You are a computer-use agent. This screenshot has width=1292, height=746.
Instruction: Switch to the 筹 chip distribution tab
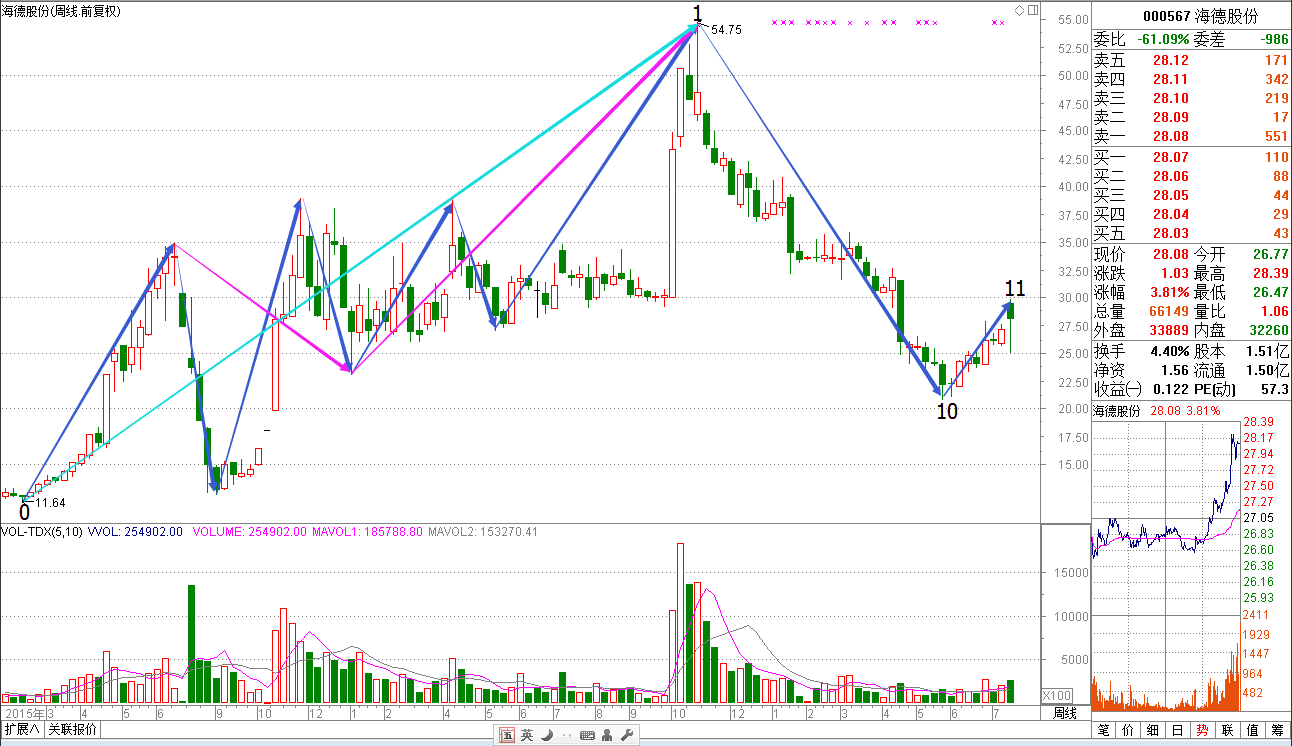click(1278, 730)
